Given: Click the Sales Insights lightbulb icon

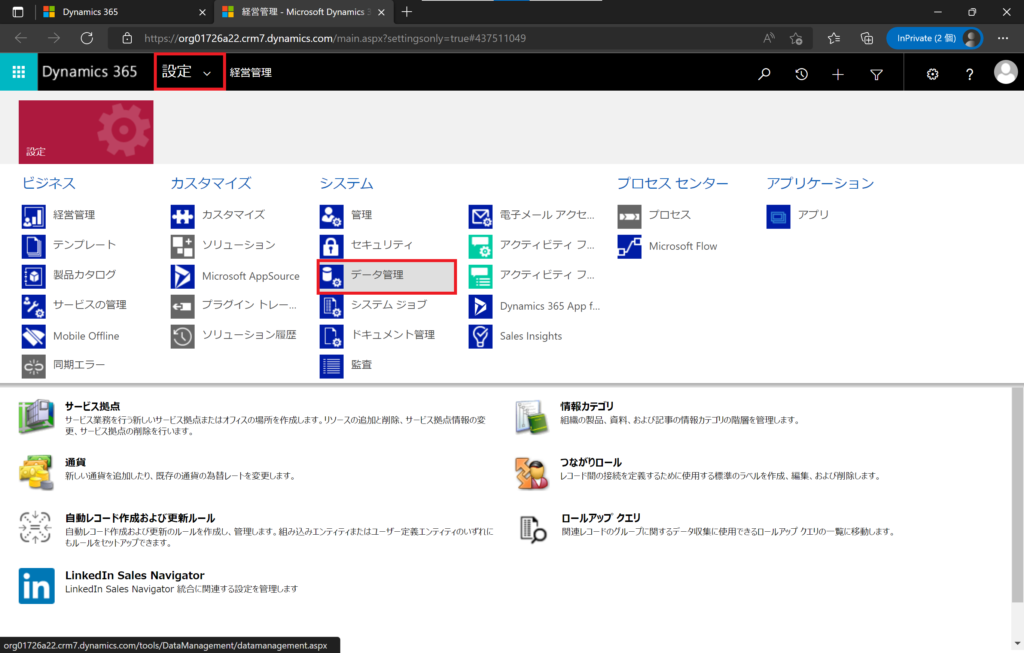Looking at the screenshot, I should click(480, 336).
